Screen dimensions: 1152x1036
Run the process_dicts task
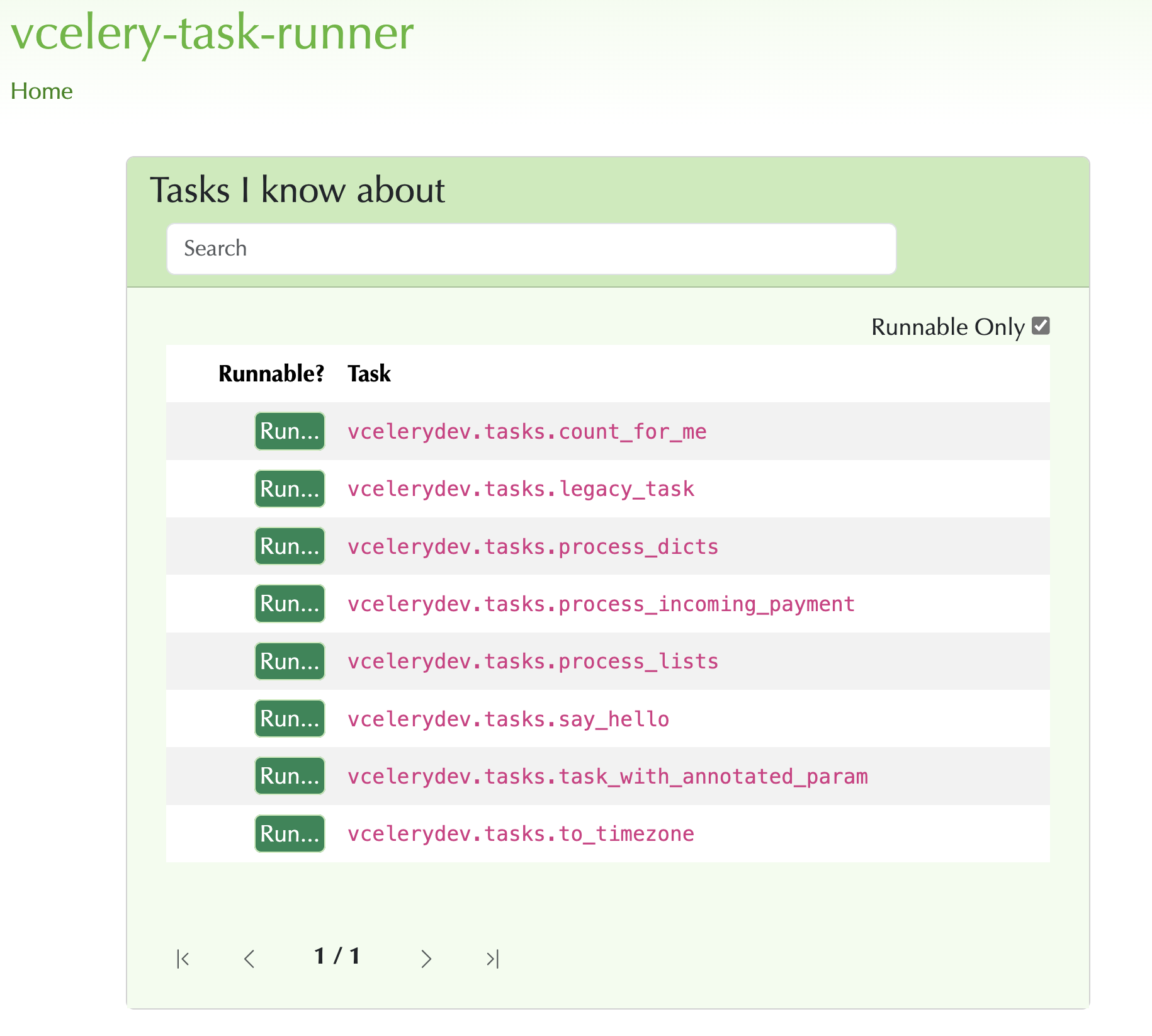point(289,546)
